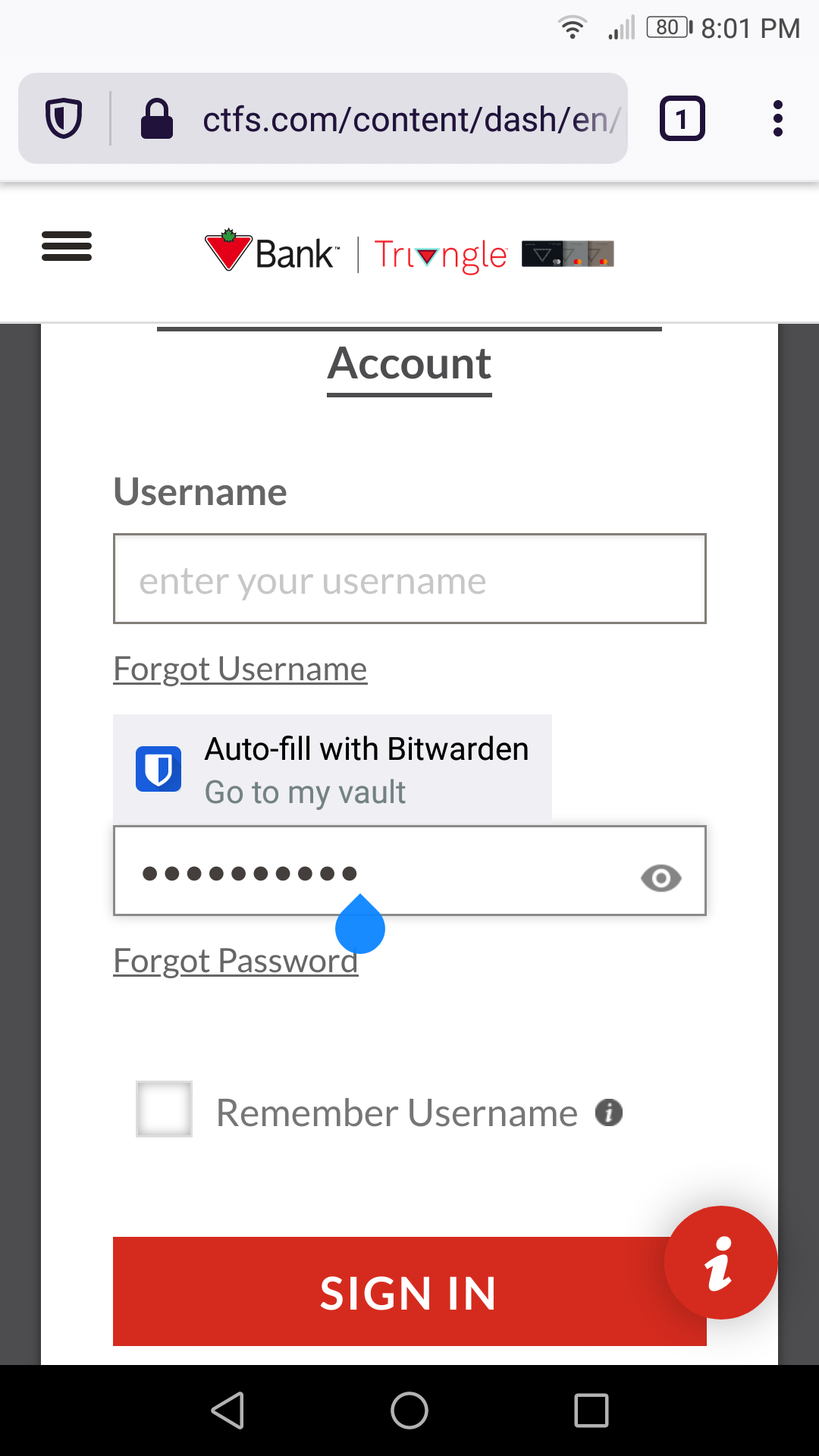Select the Account tab heading
Viewport: 819px width, 1456px height.
tap(409, 364)
